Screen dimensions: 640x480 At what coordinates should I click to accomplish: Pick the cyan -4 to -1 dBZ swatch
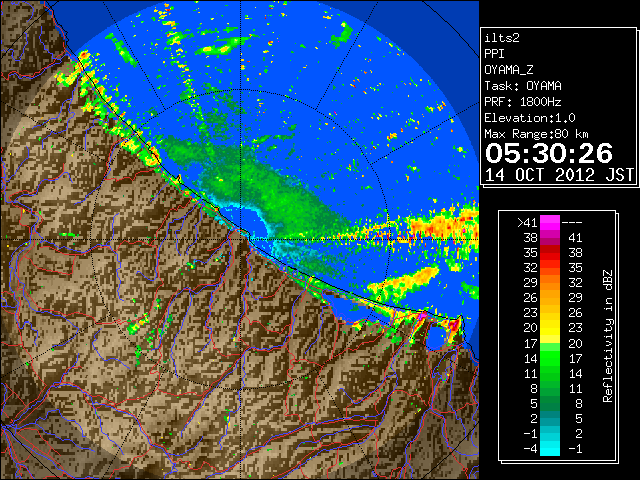pos(550,448)
